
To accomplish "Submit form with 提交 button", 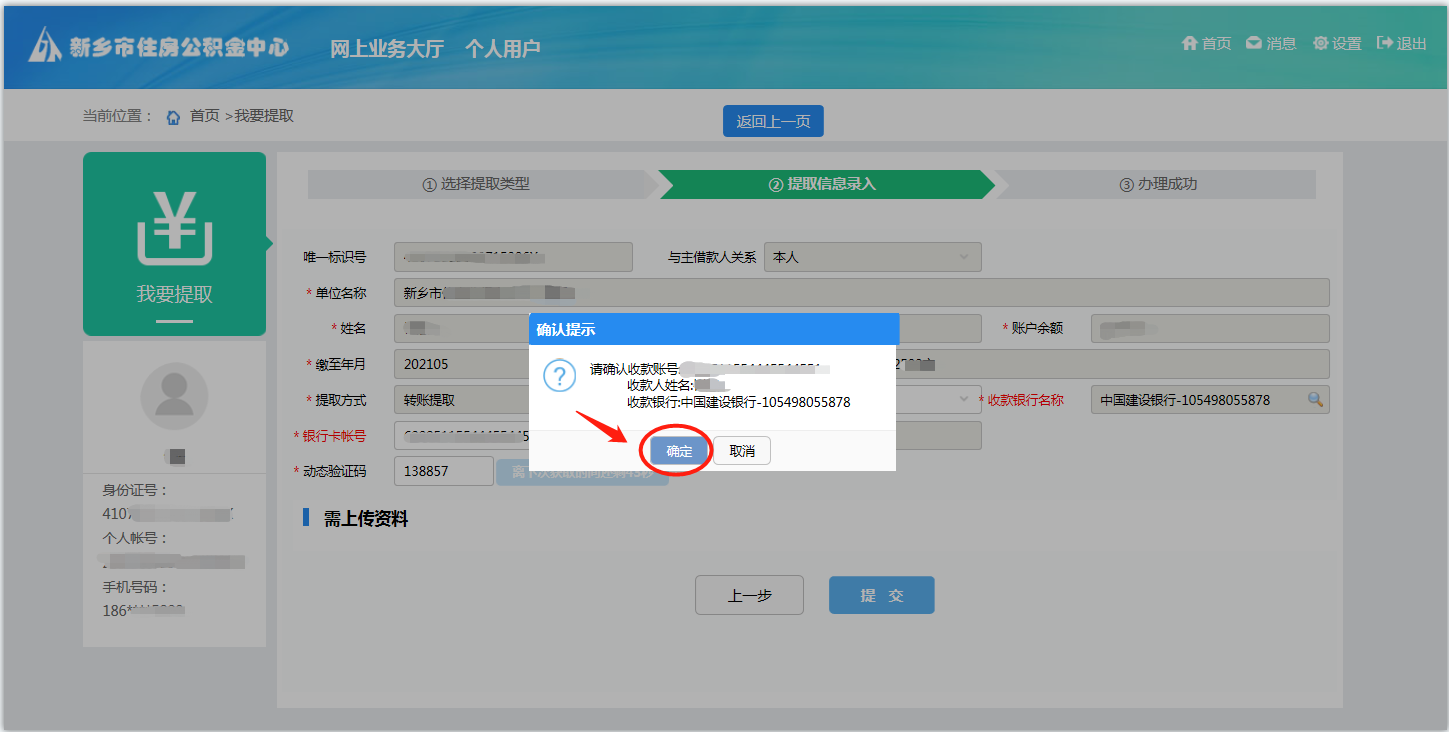I will (x=881, y=595).
